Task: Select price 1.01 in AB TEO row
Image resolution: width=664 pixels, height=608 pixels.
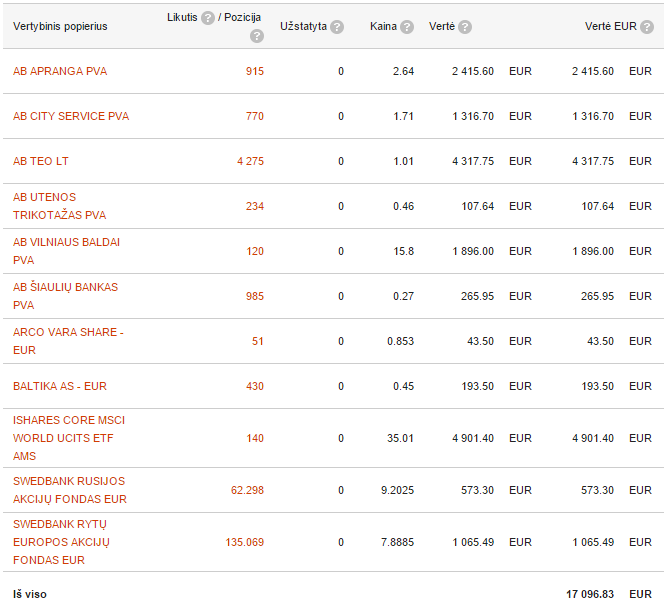Action: 403,161
